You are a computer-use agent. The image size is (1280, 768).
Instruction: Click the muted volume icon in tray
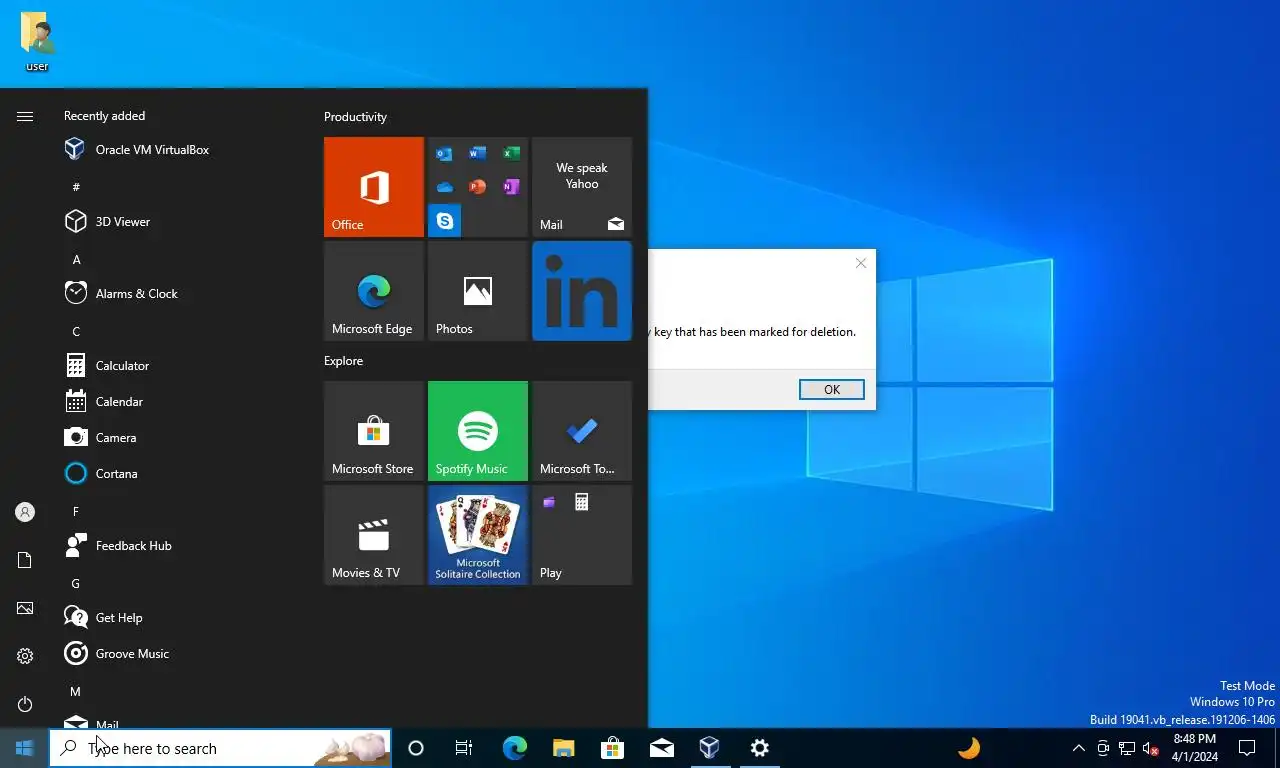[x=1151, y=748]
